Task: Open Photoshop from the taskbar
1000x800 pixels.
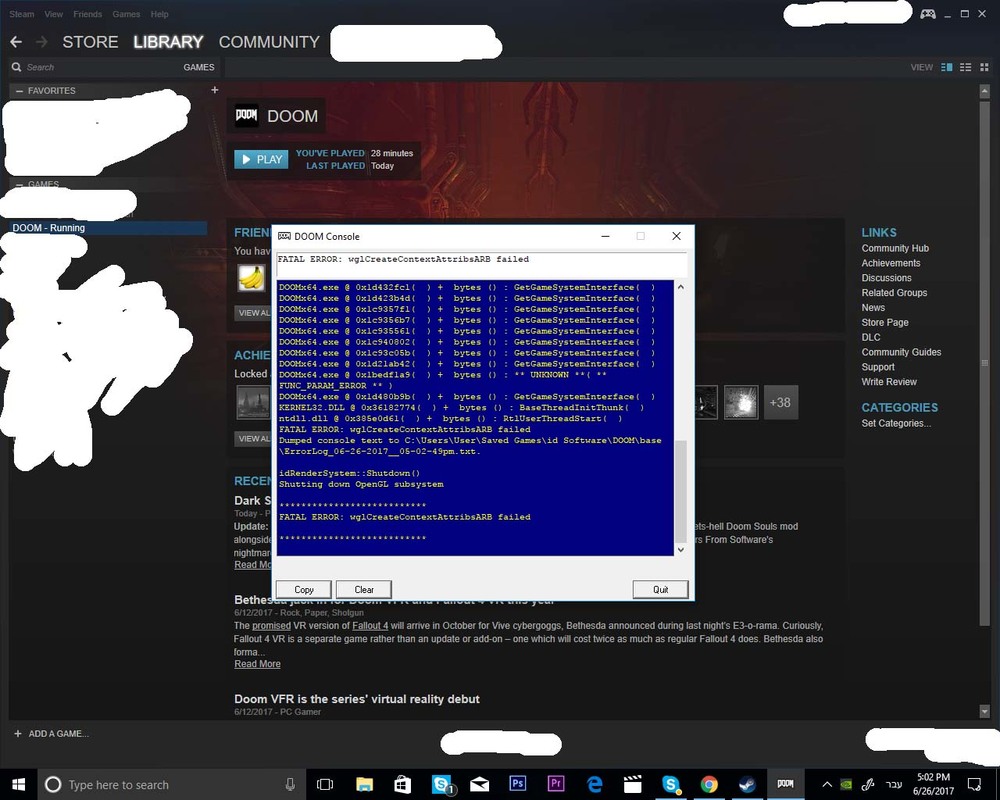Action: coord(518,784)
